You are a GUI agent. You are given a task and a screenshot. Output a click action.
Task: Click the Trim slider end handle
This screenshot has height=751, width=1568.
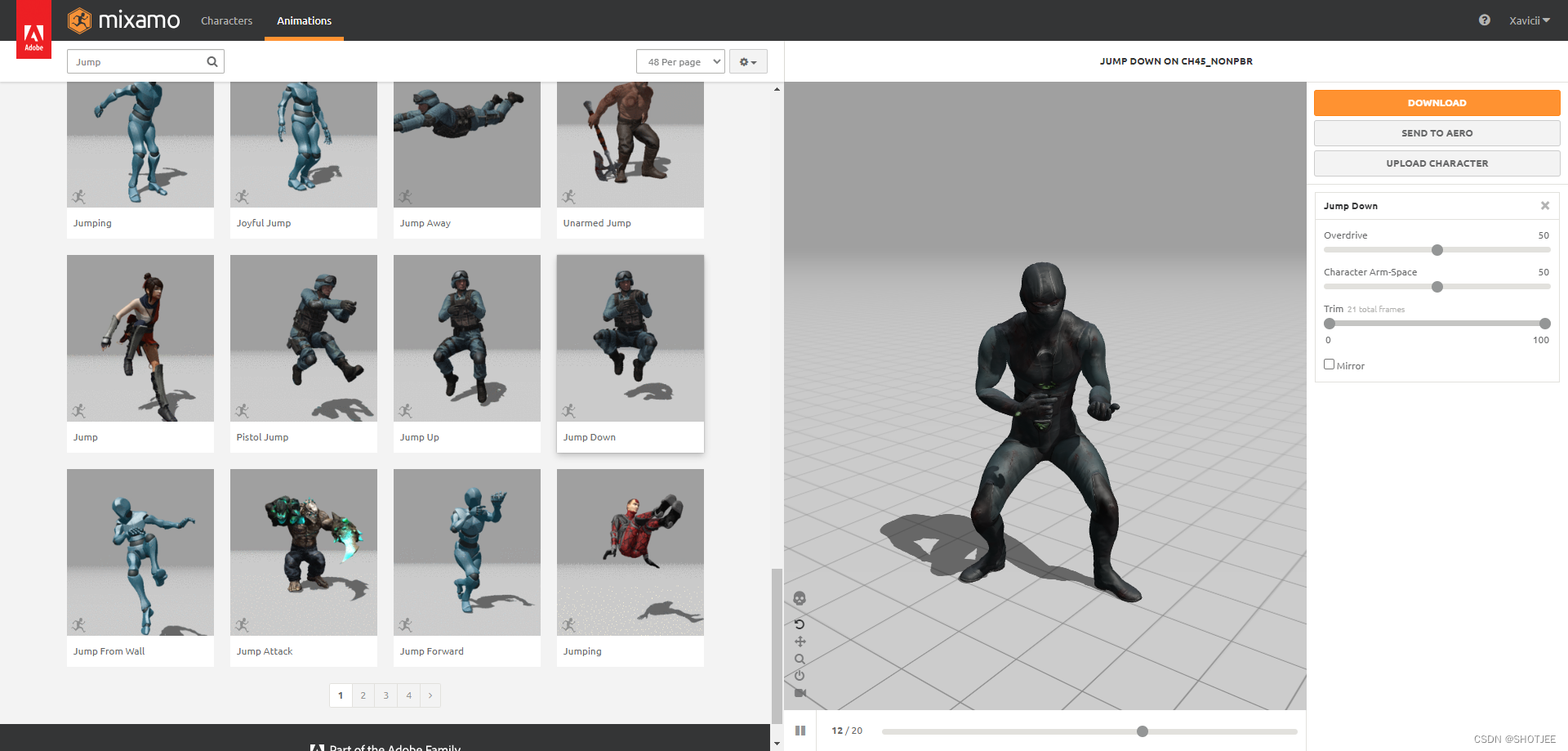(1544, 324)
